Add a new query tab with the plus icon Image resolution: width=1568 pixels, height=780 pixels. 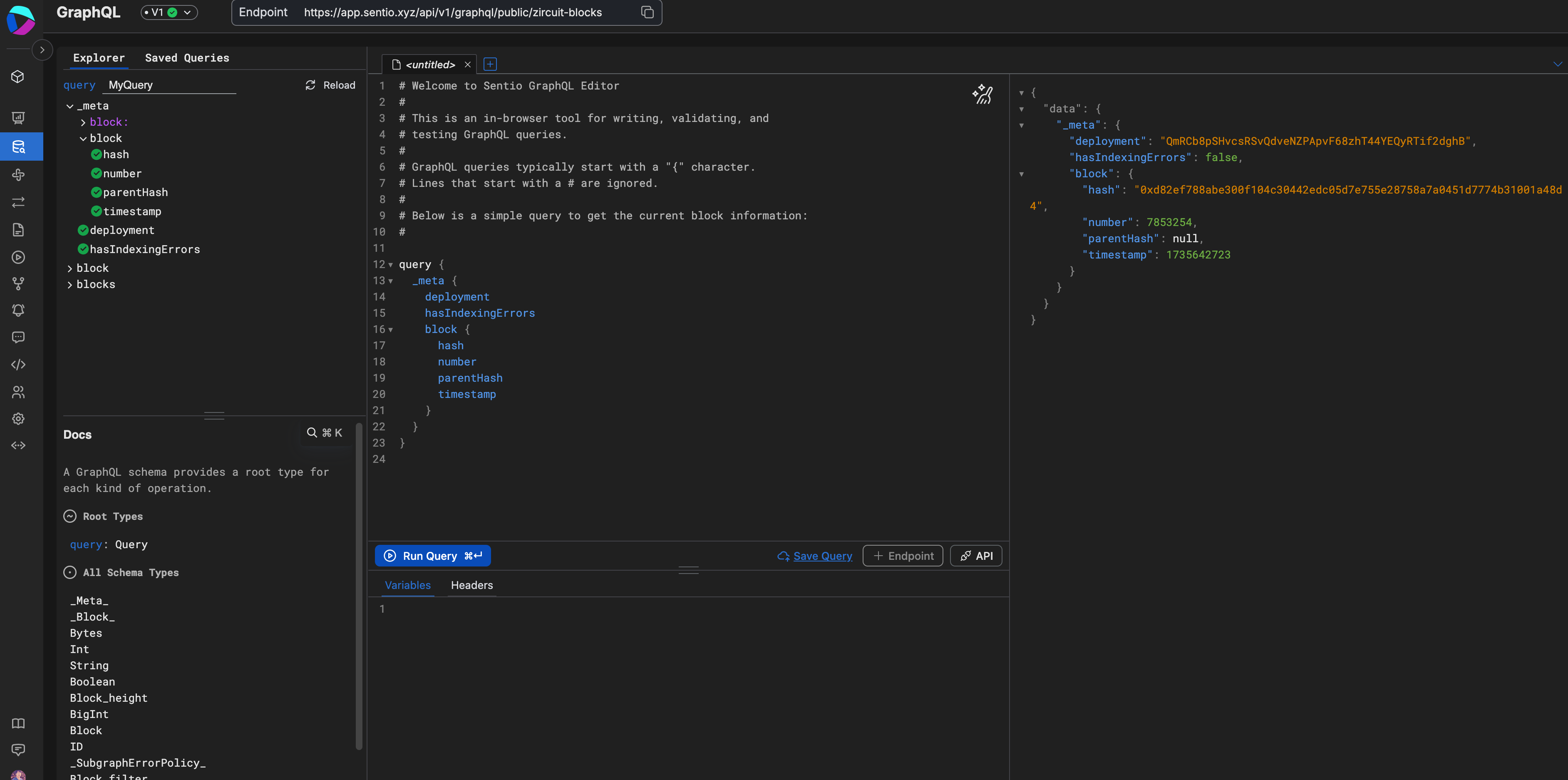[490, 64]
